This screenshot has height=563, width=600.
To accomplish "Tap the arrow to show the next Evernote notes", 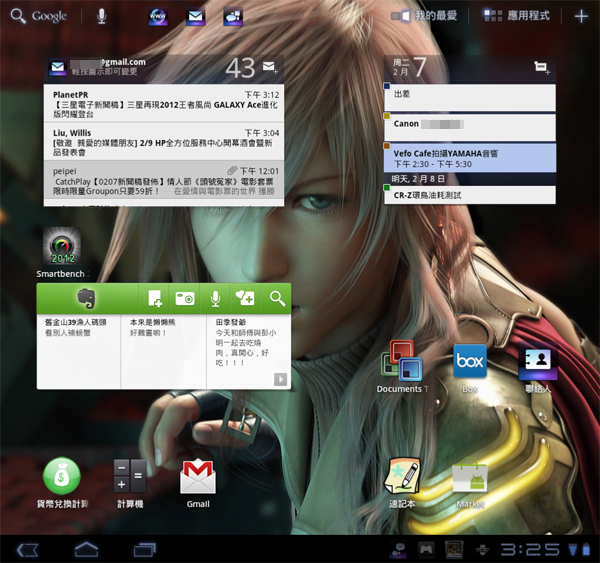I will pyautogui.click(x=280, y=379).
